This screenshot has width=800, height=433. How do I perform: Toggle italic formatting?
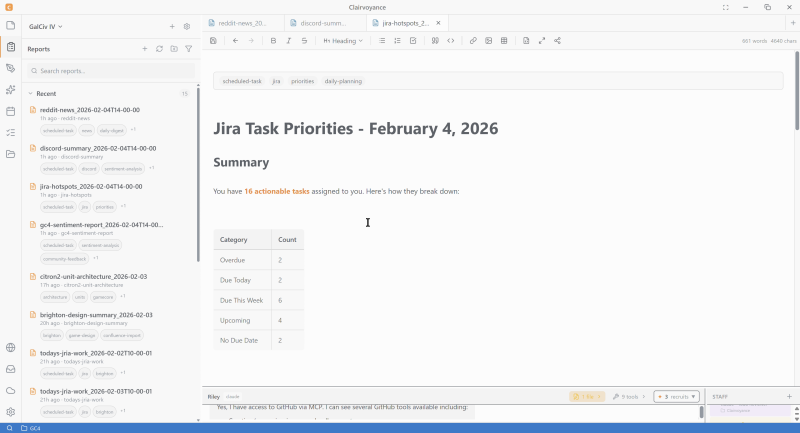(x=289, y=41)
